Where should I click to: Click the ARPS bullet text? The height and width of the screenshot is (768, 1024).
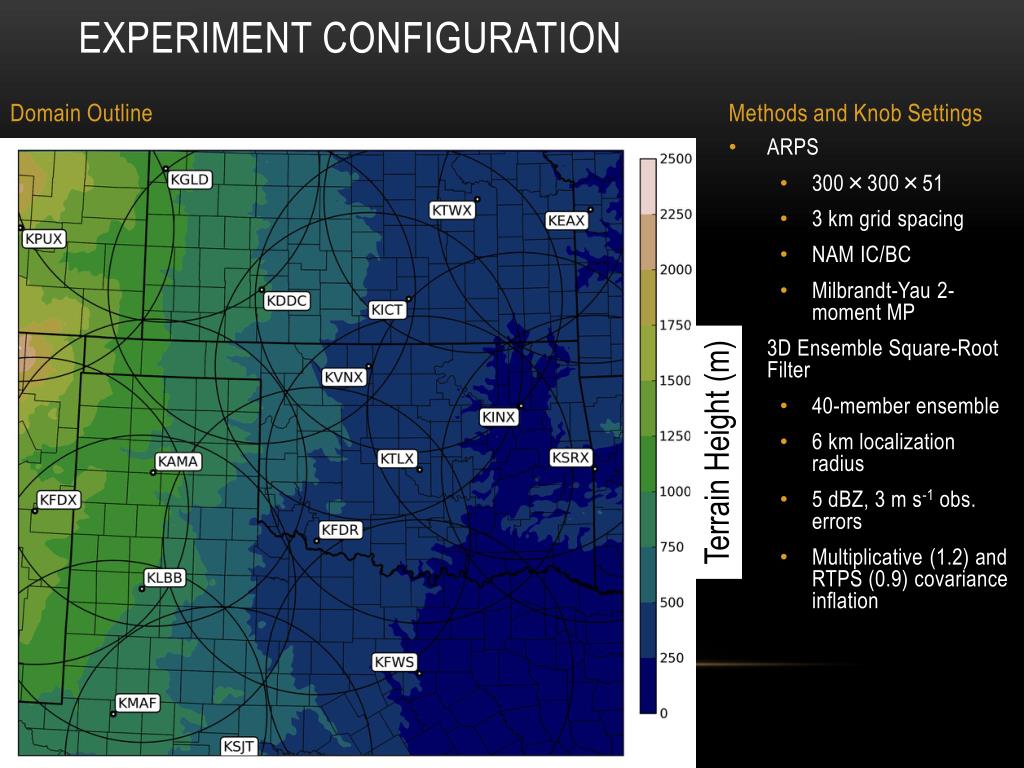(x=792, y=147)
